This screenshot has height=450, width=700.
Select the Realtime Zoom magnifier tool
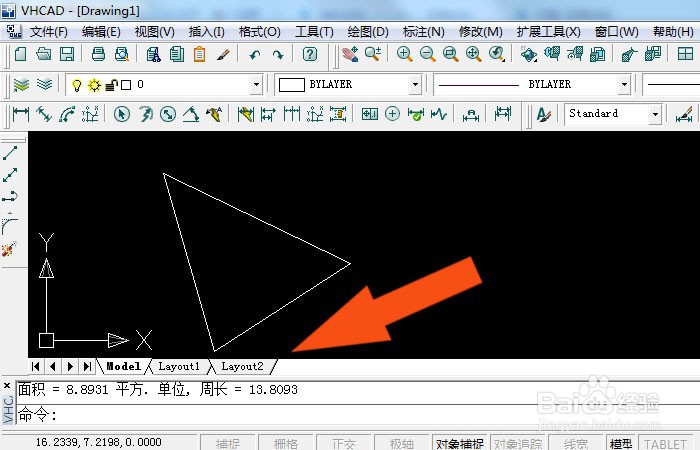coord(373,54)
